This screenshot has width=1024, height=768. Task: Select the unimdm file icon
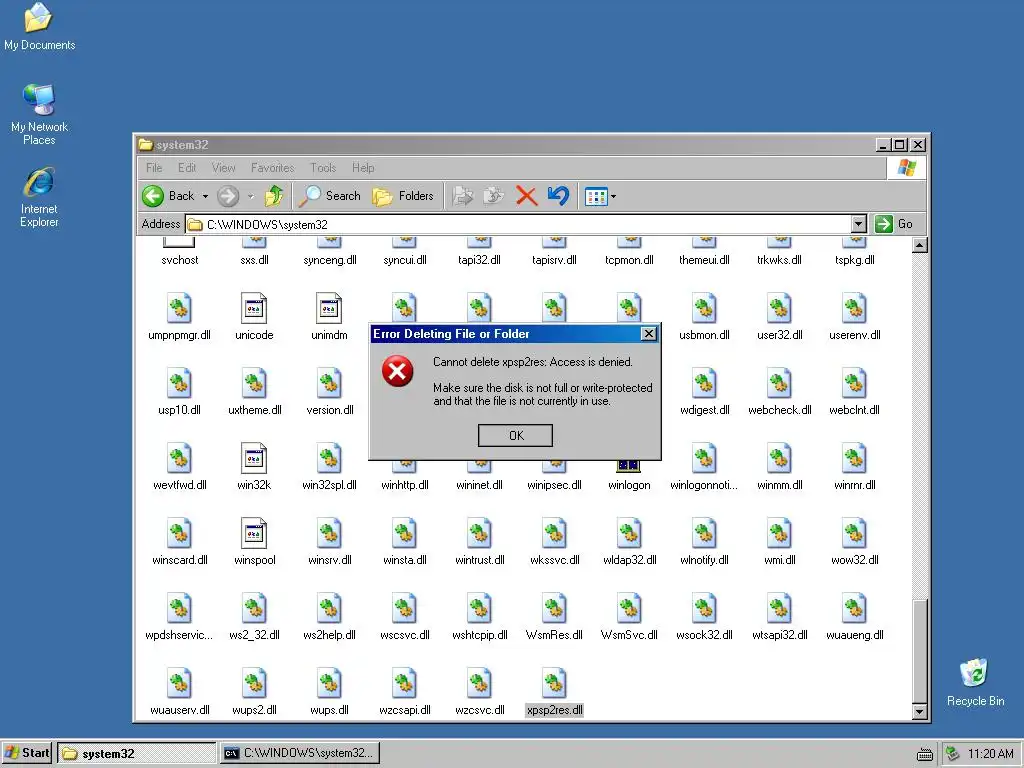click(329, 308)
